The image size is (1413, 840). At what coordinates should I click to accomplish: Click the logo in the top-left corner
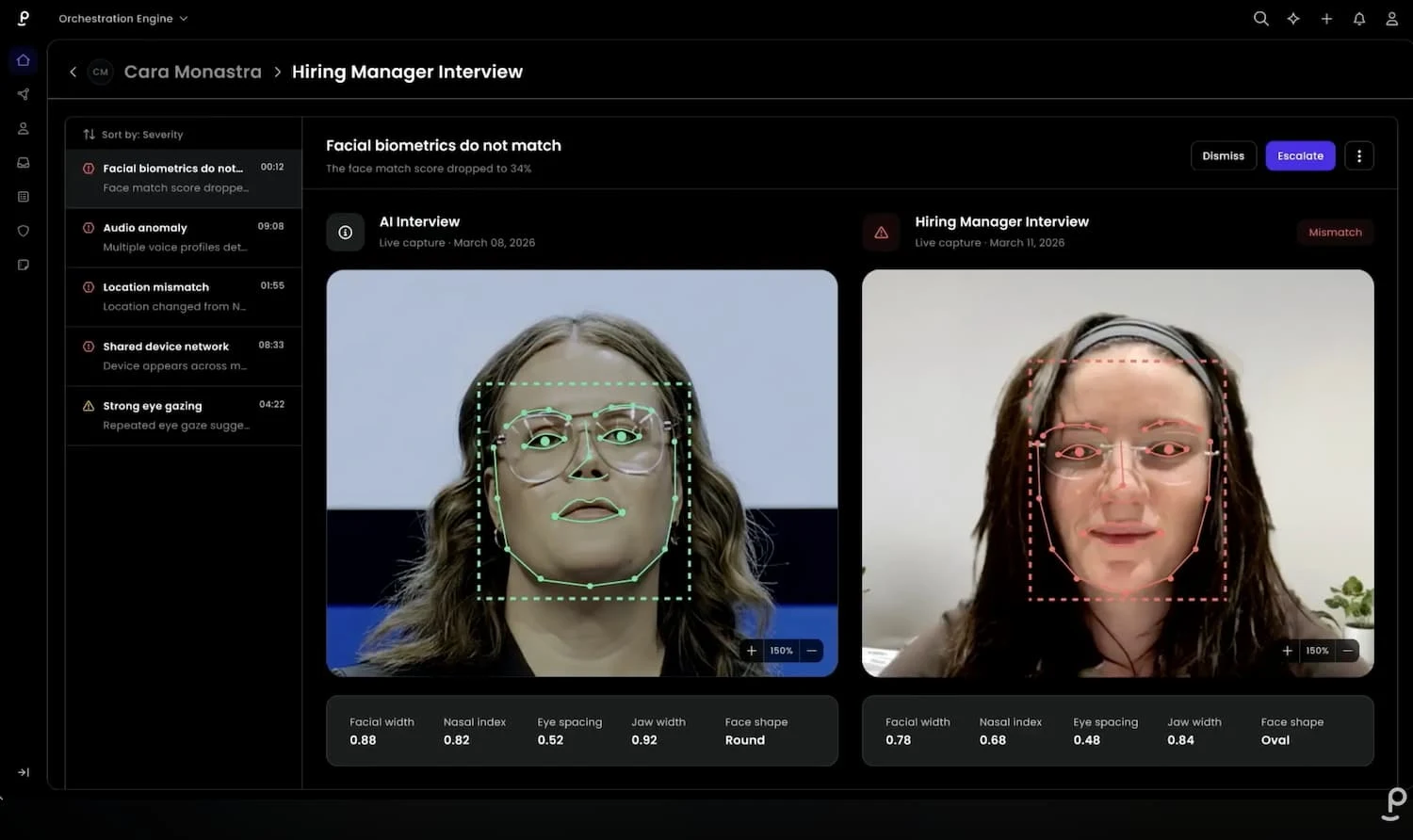(24, 18)
